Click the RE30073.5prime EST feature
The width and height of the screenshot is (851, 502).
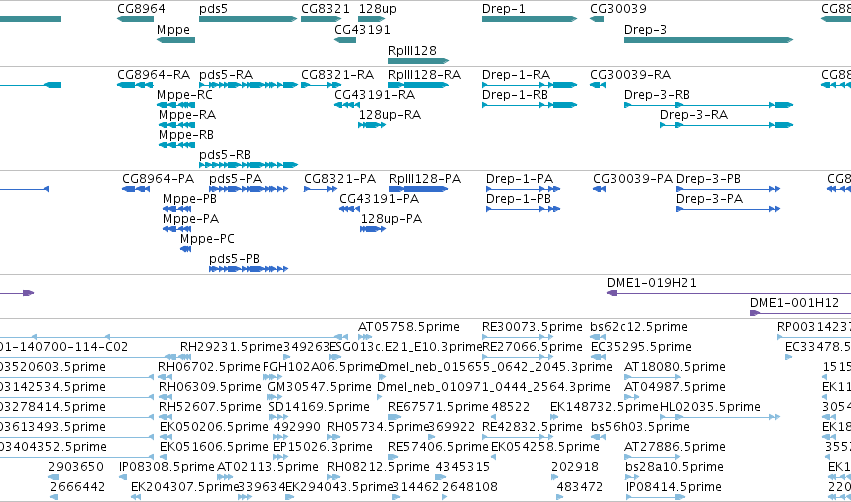[x=518, y=337]
